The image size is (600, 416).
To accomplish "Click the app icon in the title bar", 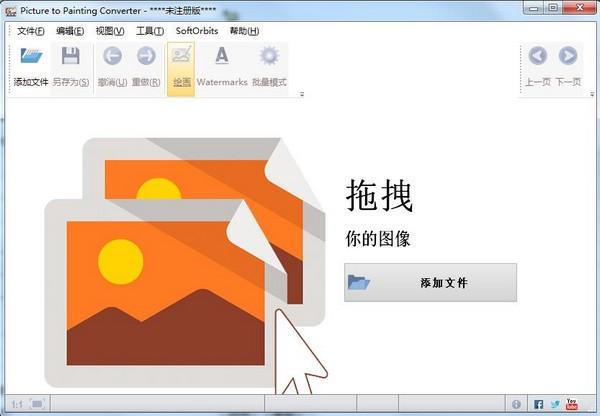I will coord(11,11).
